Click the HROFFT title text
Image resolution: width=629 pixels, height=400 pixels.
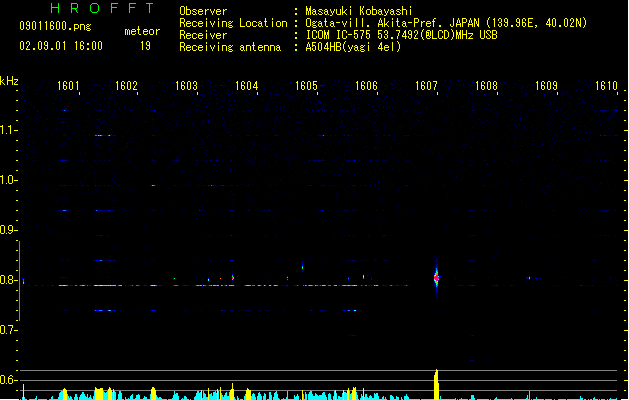tap(102, 8)
